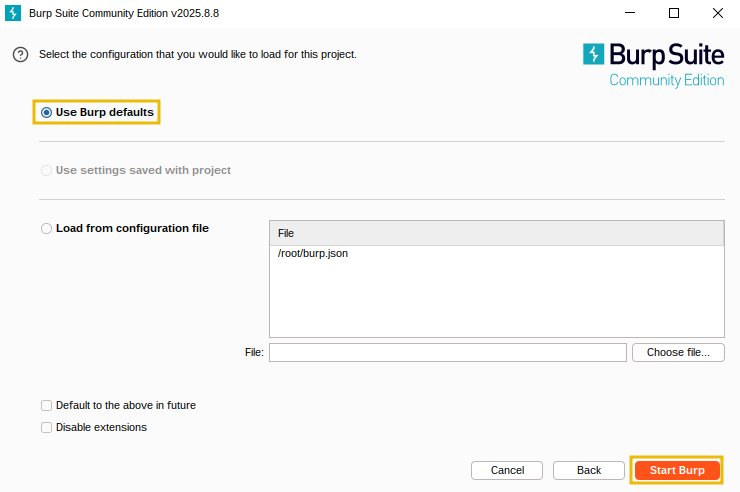Image resolution: width=740 pixels, height=492 pixels.
Task: Tick the Disable extensions checkbox
Action: 47,428
